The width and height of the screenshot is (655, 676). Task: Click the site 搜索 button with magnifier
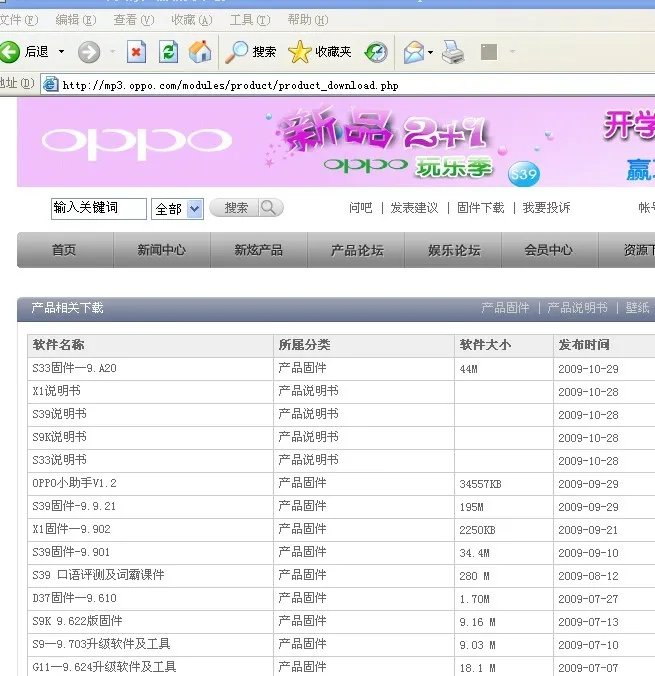tap(246, 208)
